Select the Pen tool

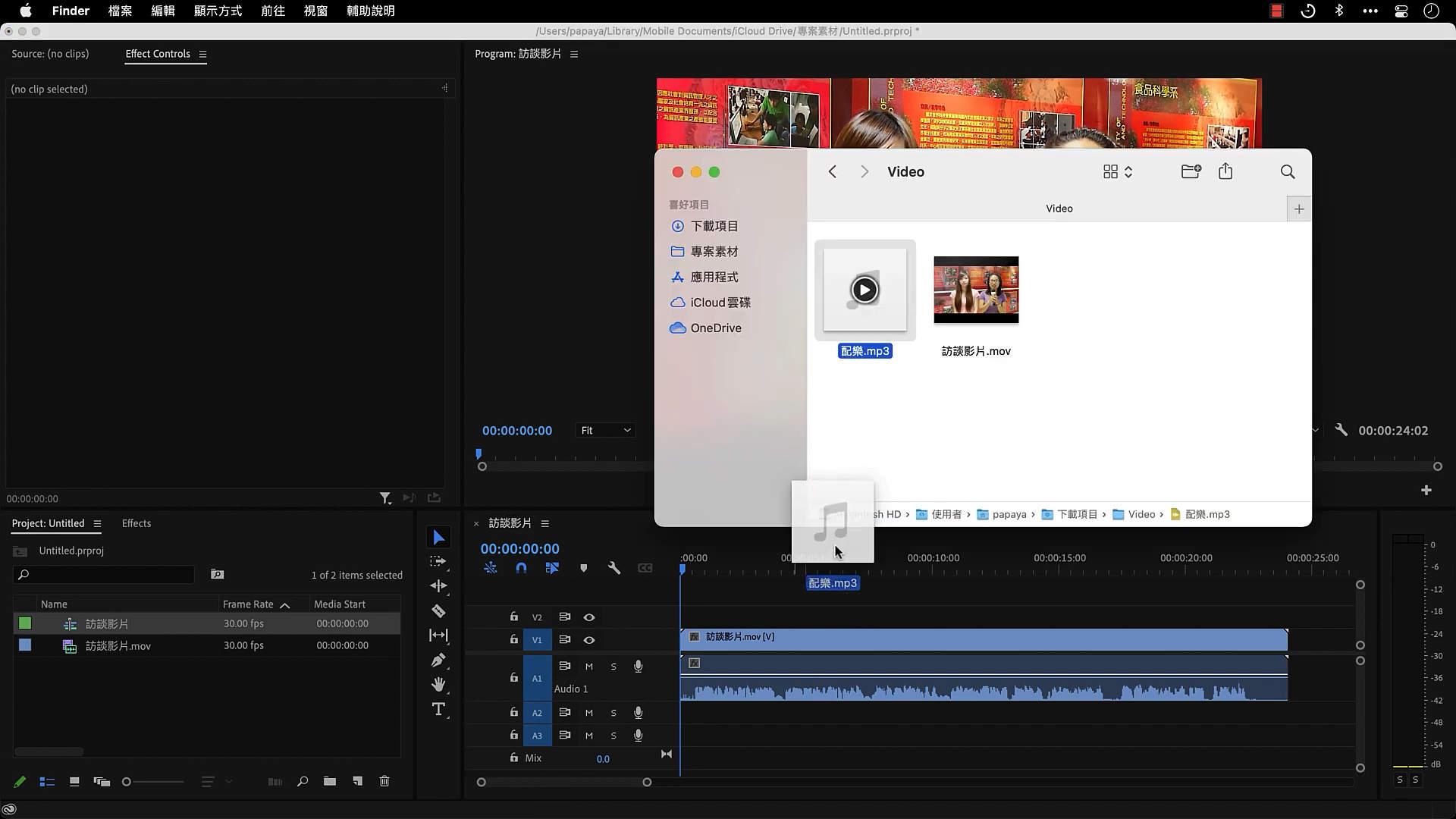tap(438, 660)
